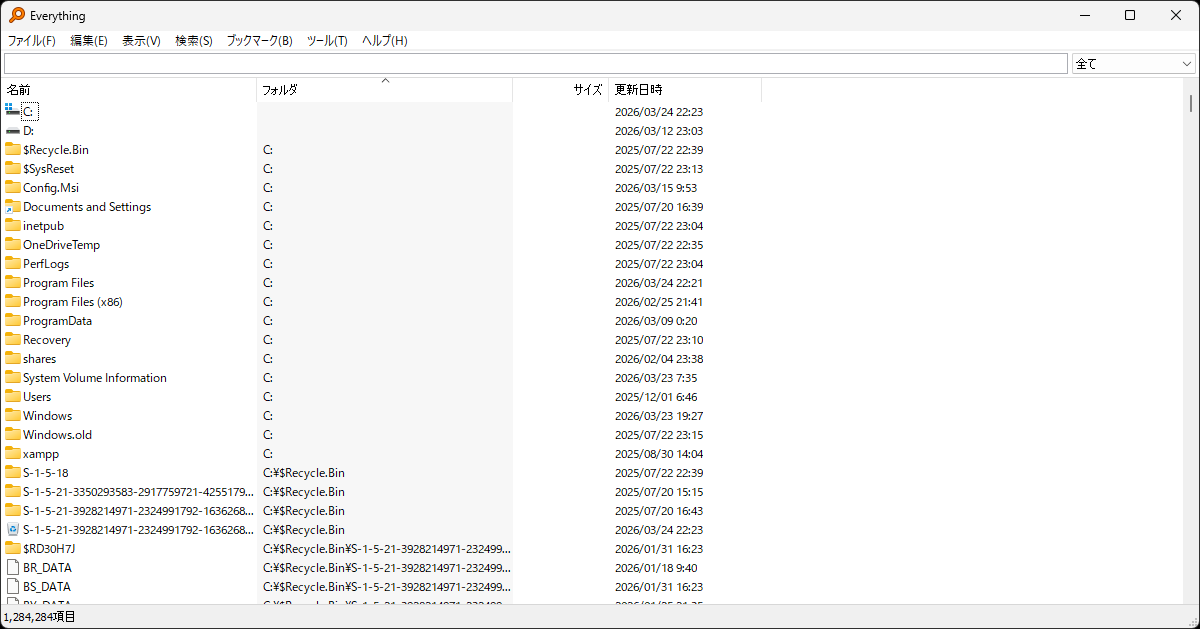Click the D: drive icon
The width and height of the screenshot is (1200, 629).
tap(12, 131)
